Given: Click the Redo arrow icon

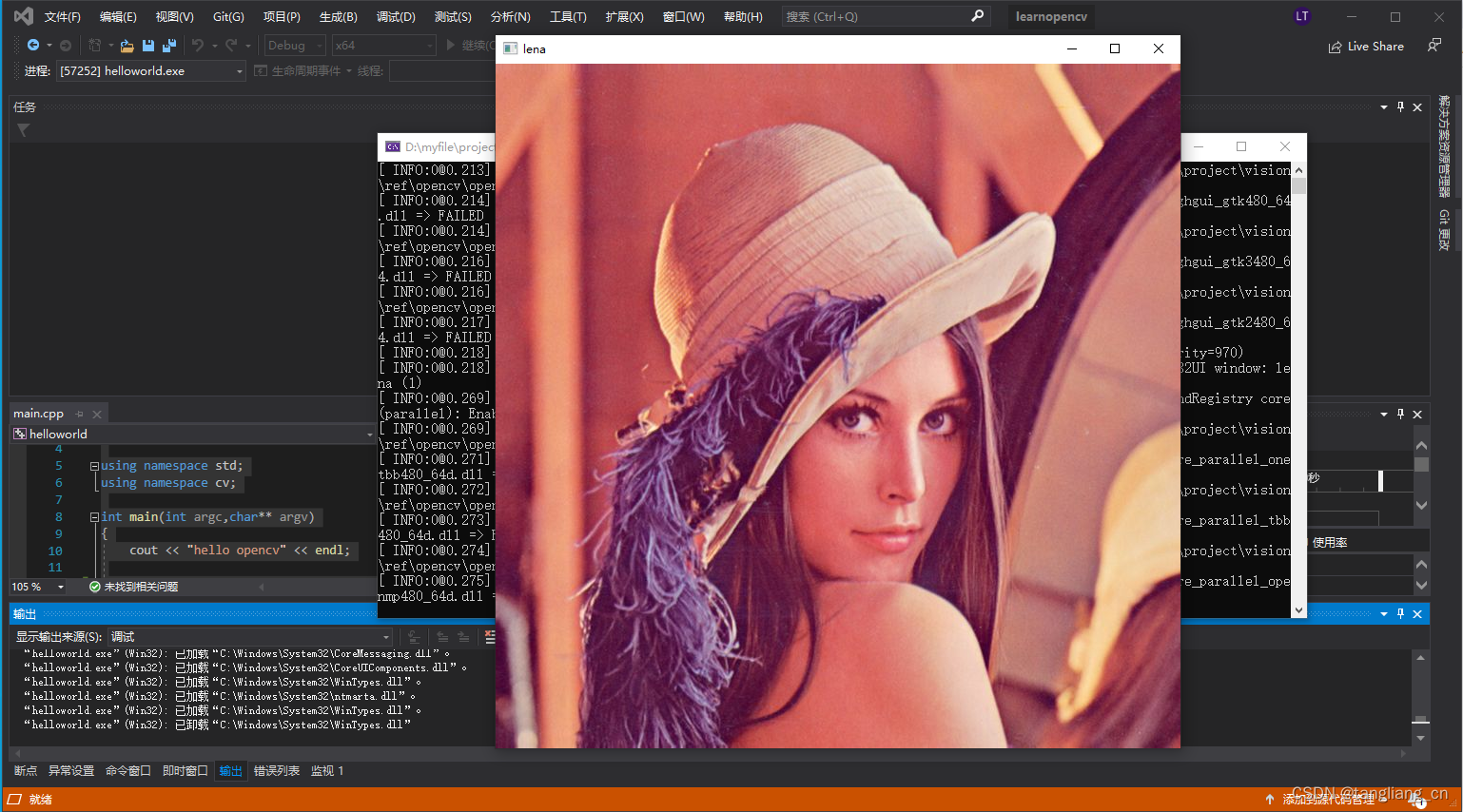Looking at the screenshot, I should (231, 45).
